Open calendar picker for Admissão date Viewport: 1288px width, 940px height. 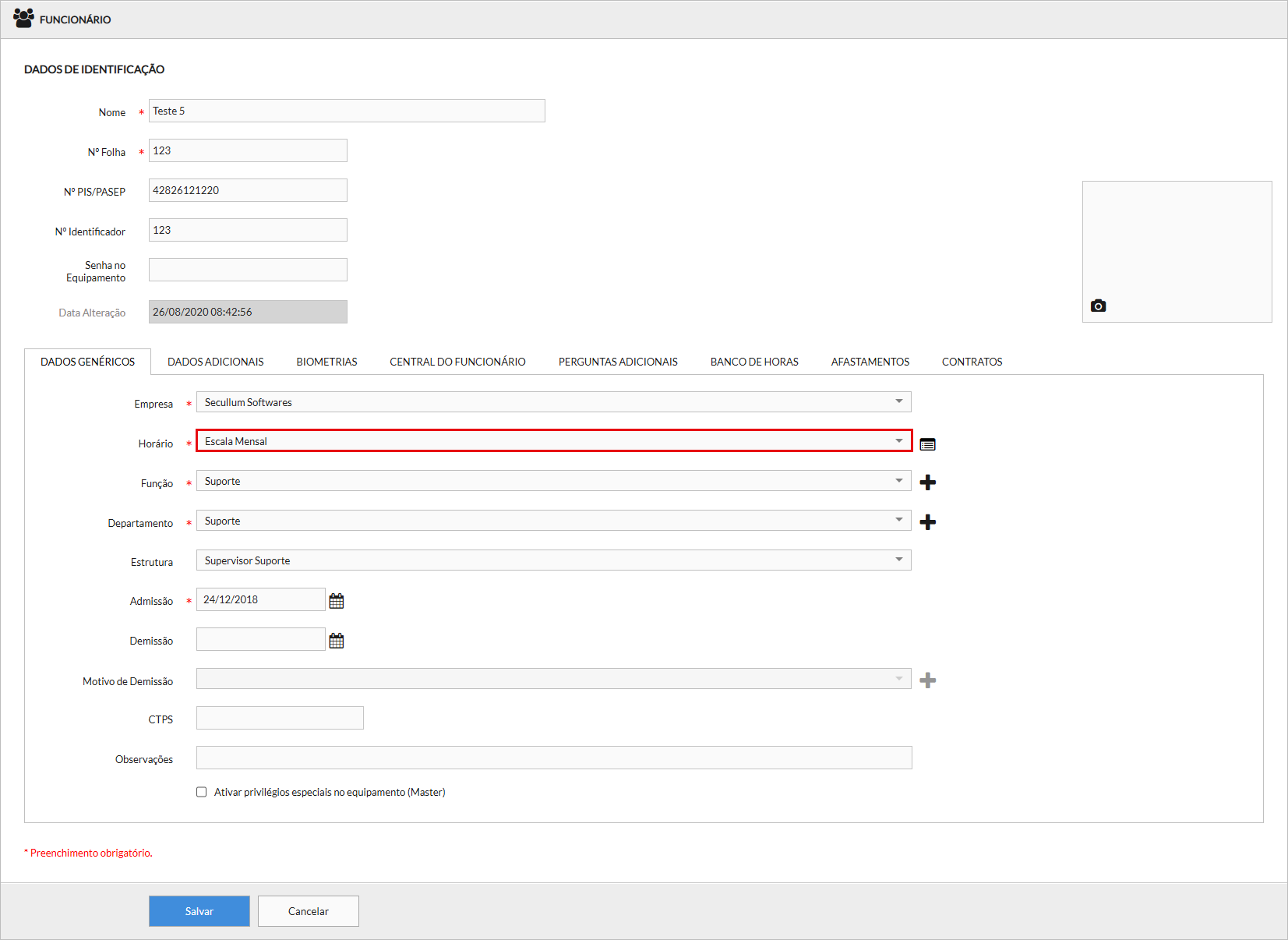coord(337,601)
